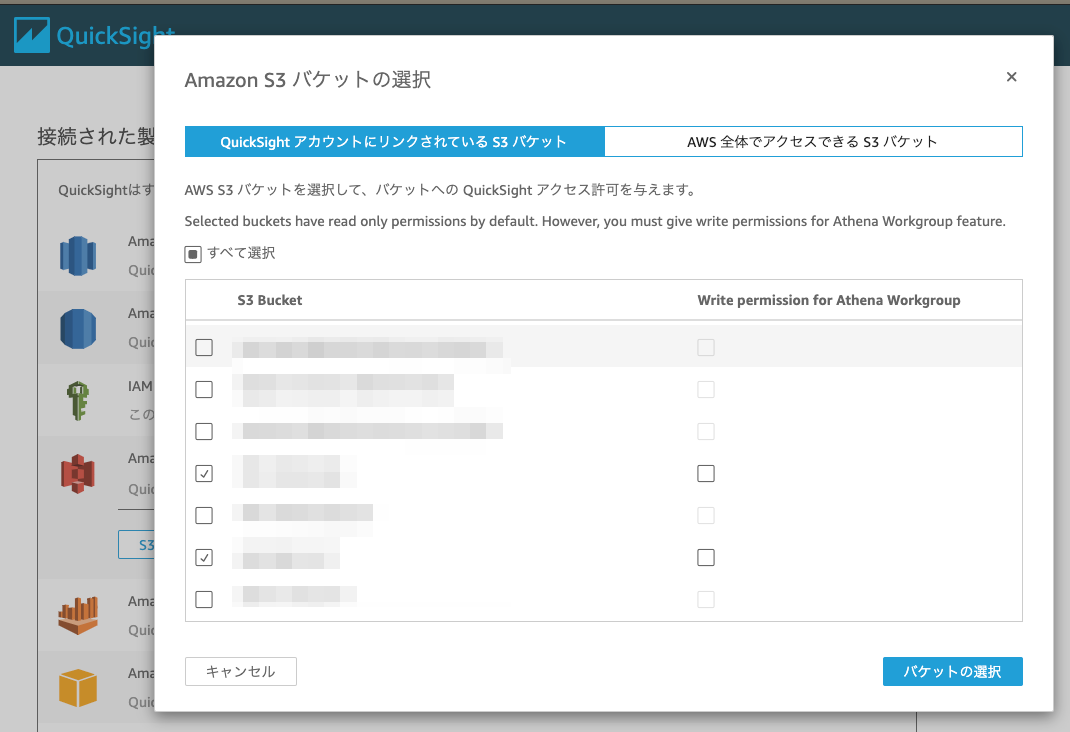Check the first S3 bucket checkbox
The height and width of the screenshot is (732, 1070).
204,348
